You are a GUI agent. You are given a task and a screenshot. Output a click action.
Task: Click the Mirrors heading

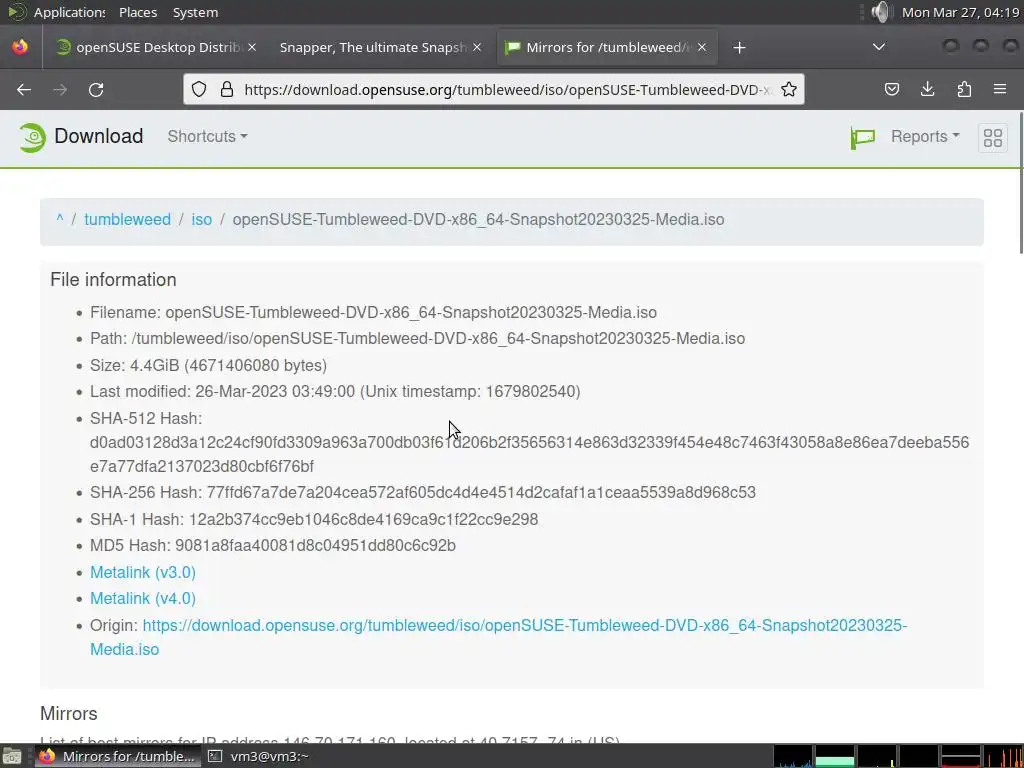pos(69,713)
